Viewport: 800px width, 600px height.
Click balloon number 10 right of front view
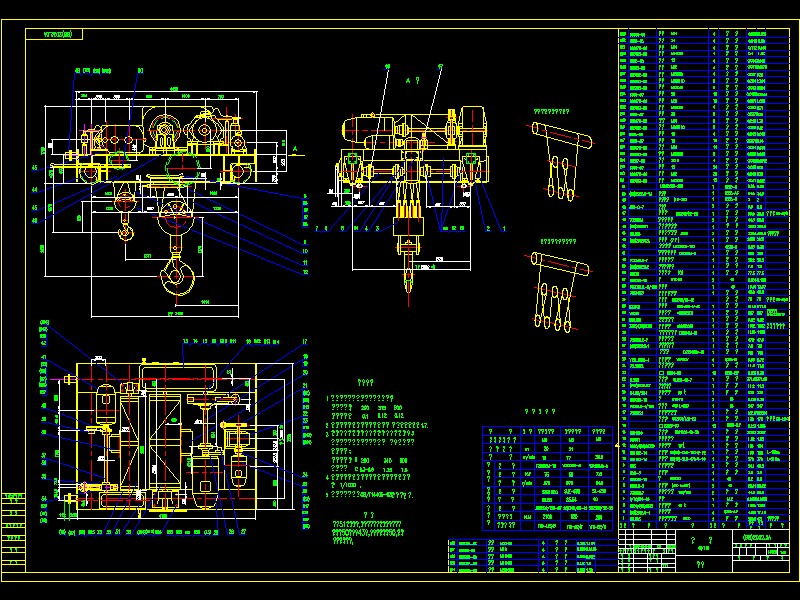[305, 252]
